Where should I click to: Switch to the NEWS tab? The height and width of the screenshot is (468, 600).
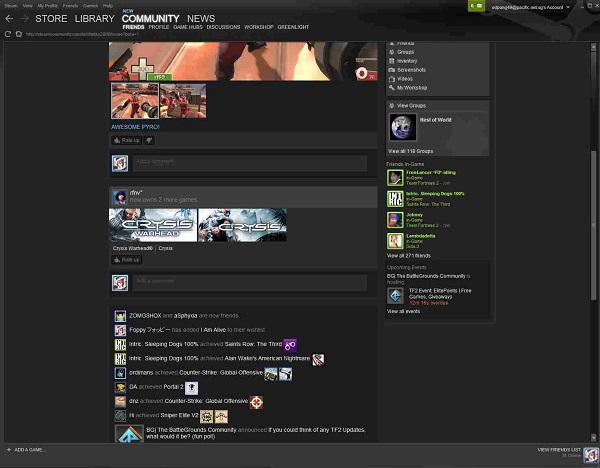click(x=201, y=18)
